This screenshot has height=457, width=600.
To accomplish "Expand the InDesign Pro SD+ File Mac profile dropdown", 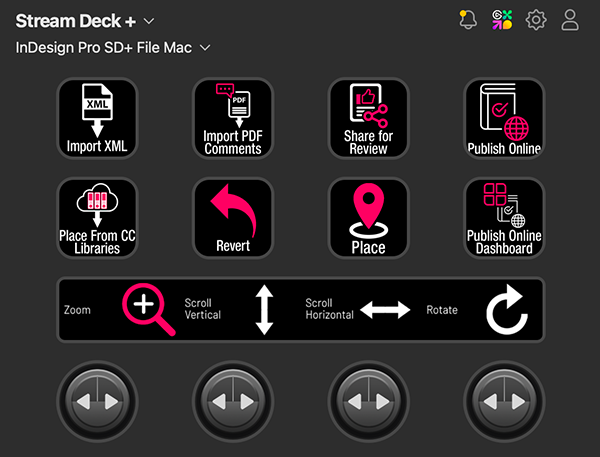I will click(113, 48).
